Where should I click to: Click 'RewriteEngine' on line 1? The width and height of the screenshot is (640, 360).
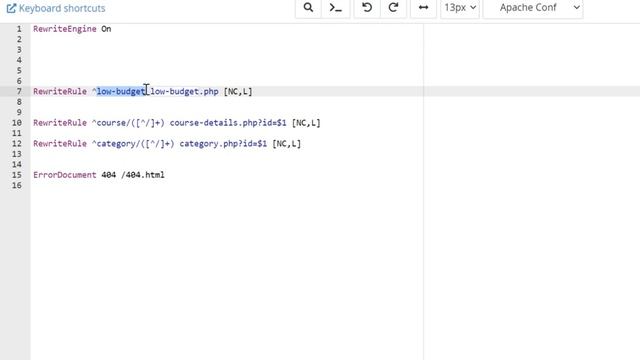point(64,29)
